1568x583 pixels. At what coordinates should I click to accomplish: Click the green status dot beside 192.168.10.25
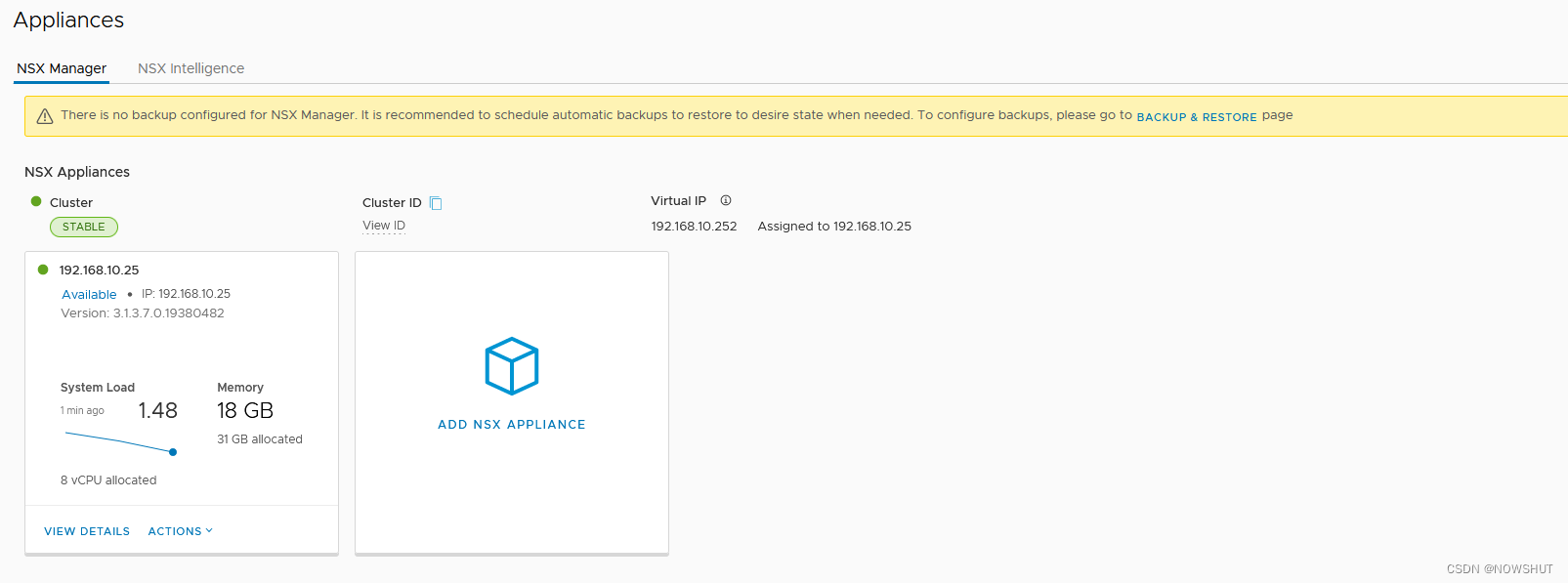click(x=43, y=270)
